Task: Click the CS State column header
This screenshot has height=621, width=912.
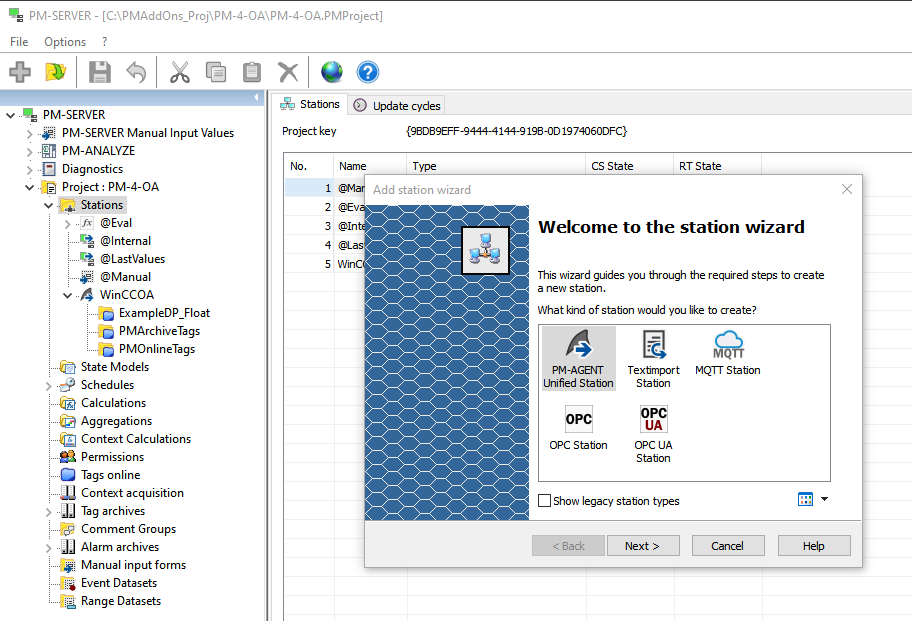Action: (629, 166)
